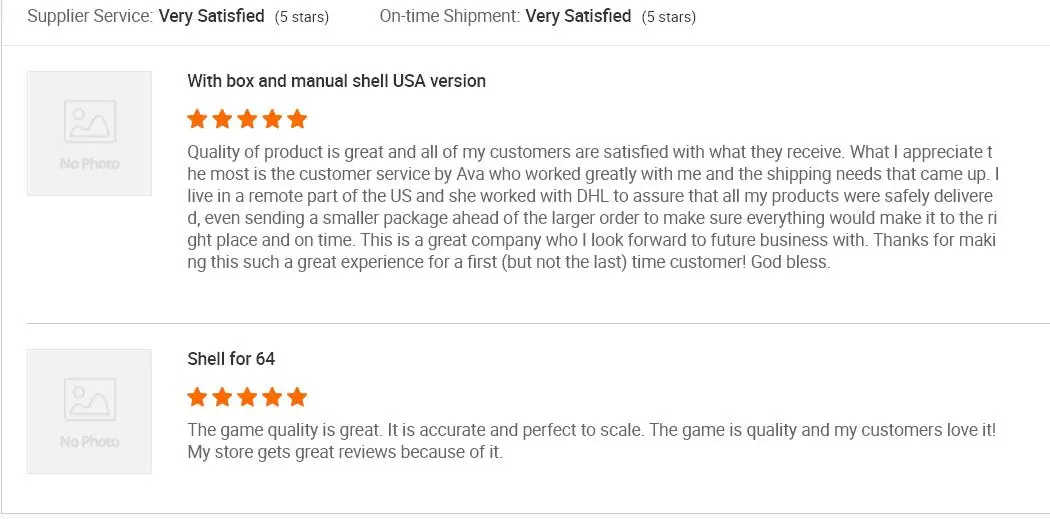The height and width of the screenshot is (519, 1050).
Task: Open No Photo thumbnail beside USA version review
Action: point(89,133)
